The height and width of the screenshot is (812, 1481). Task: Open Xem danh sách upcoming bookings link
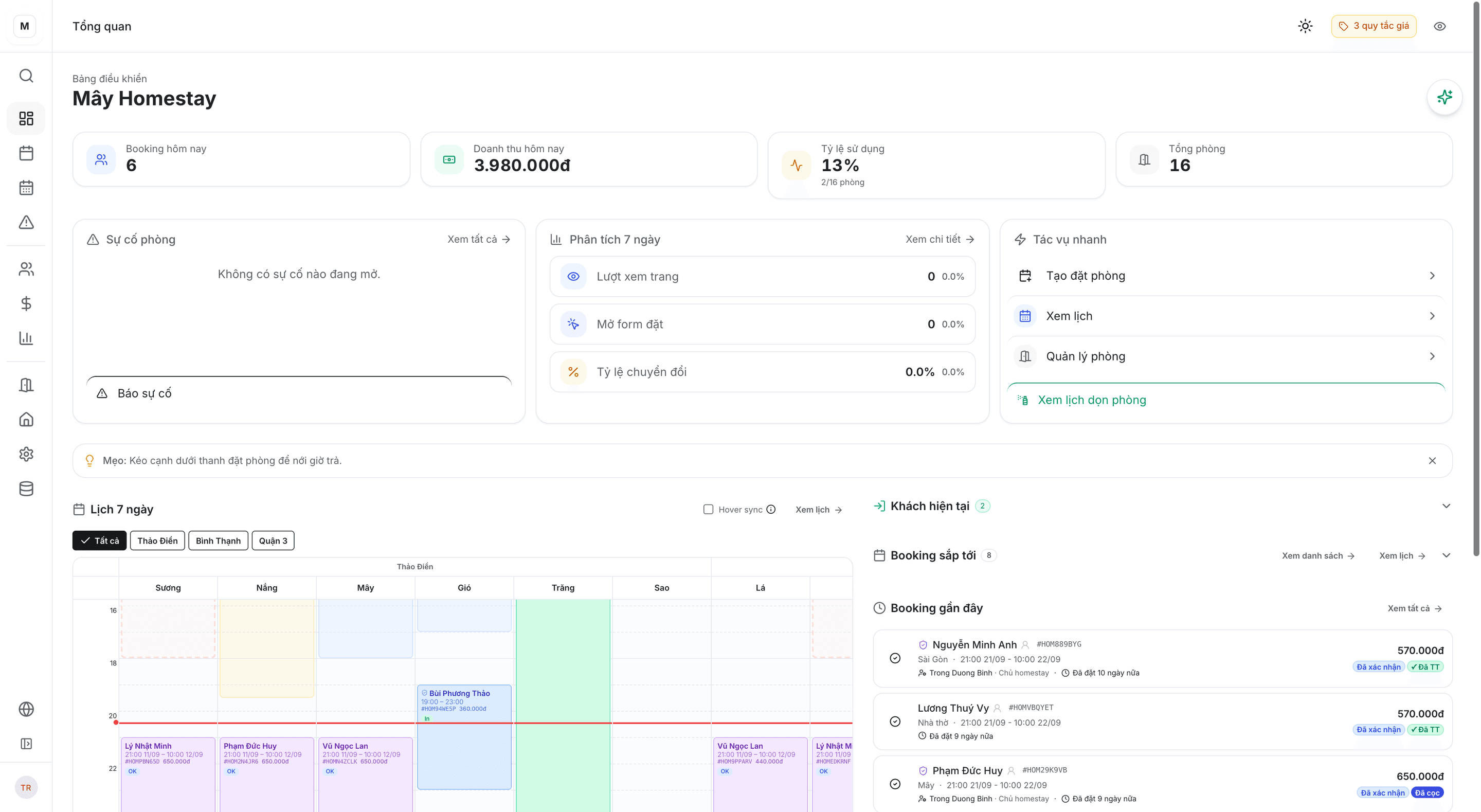[1319, 556]
